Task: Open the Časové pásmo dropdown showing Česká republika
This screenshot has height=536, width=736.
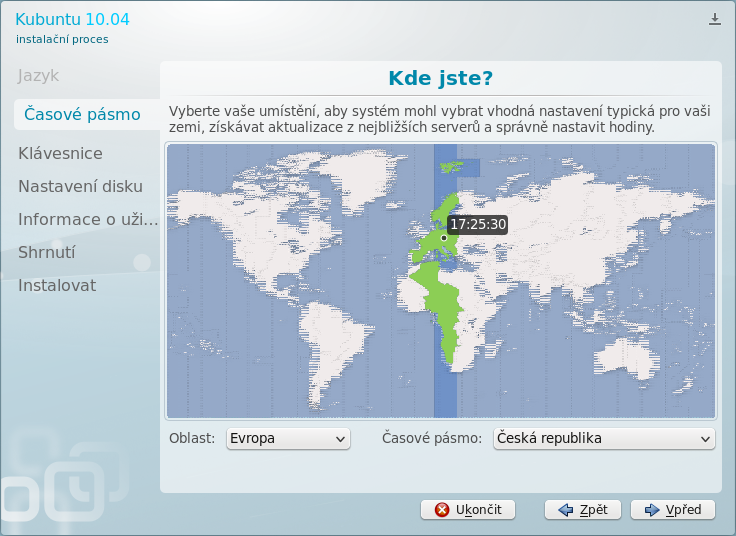Action: point(604,438)
